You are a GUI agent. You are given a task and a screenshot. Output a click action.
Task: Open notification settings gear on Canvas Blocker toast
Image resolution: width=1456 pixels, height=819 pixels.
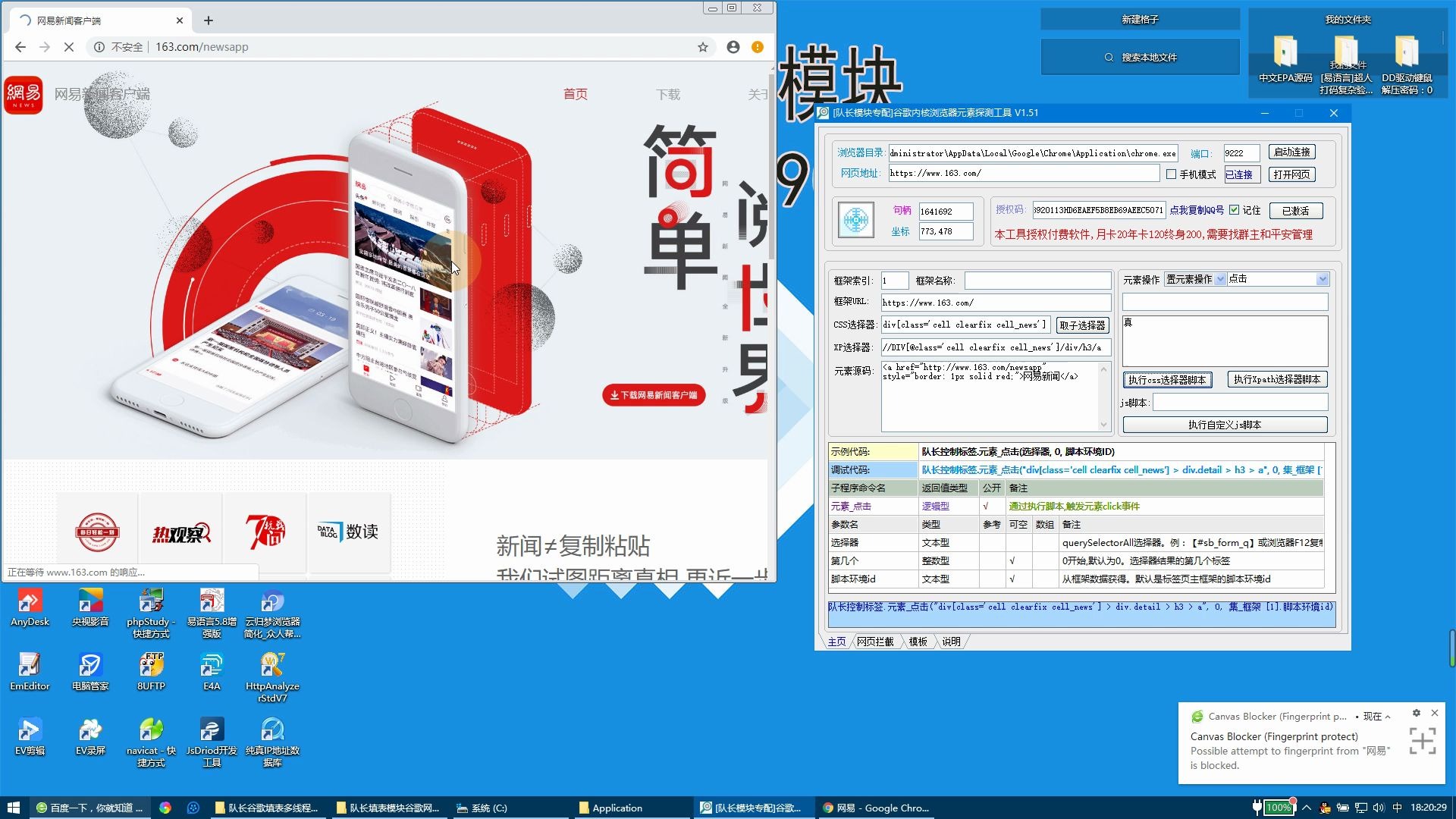(1416, 714)
